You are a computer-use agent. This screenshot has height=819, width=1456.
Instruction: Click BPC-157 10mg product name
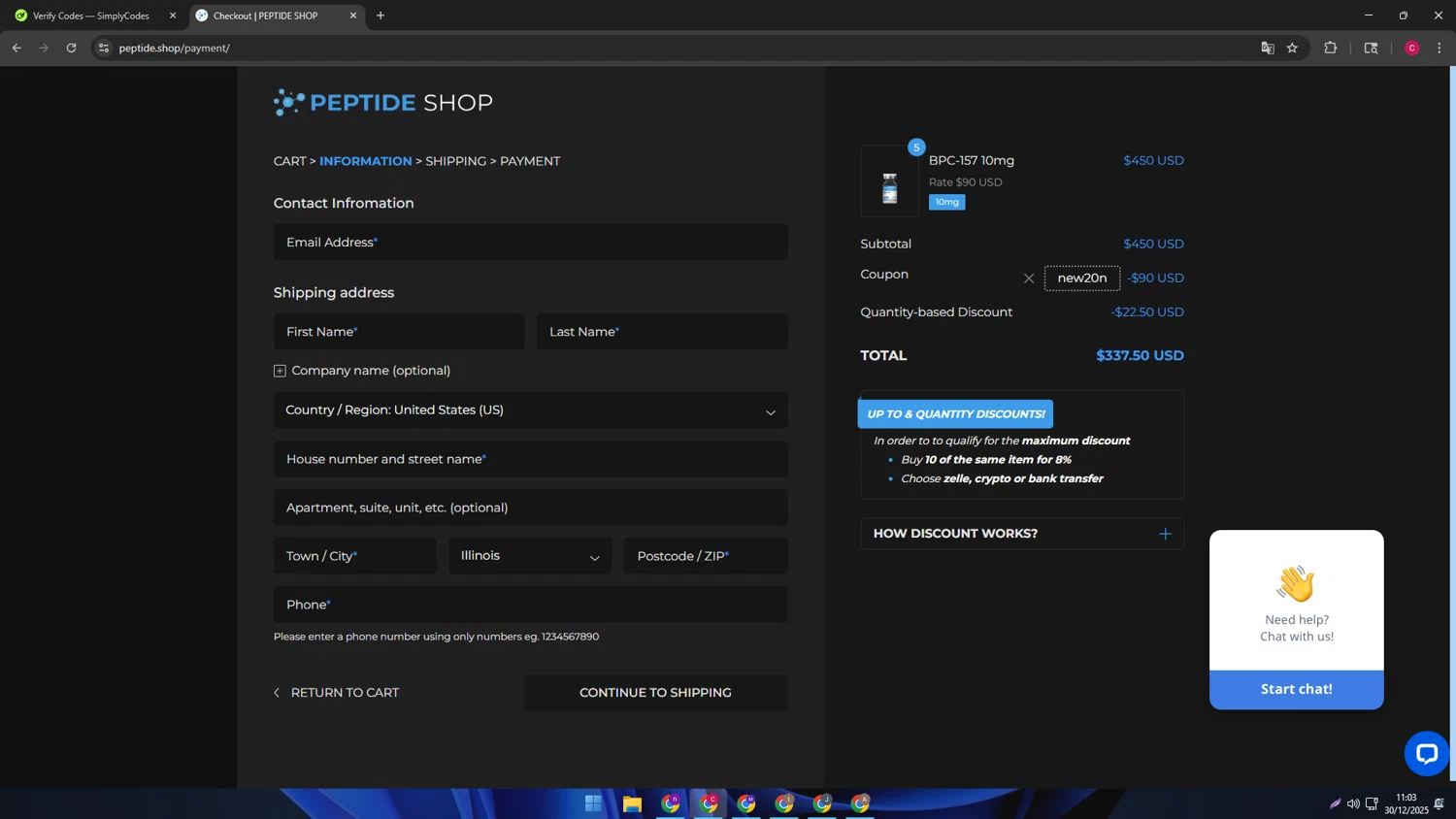click(972, 161)
